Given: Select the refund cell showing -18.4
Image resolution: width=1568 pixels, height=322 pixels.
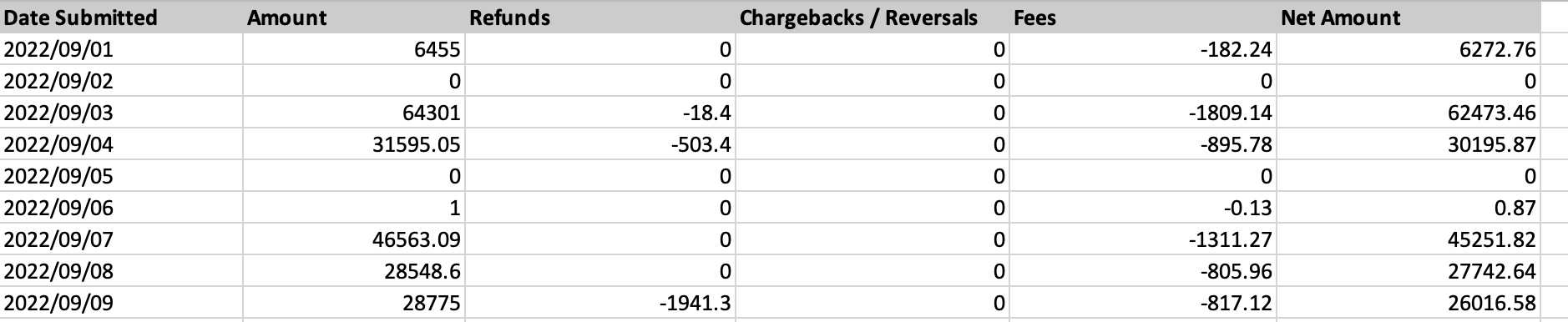Looking at the screenshot, I should (600, 113).
